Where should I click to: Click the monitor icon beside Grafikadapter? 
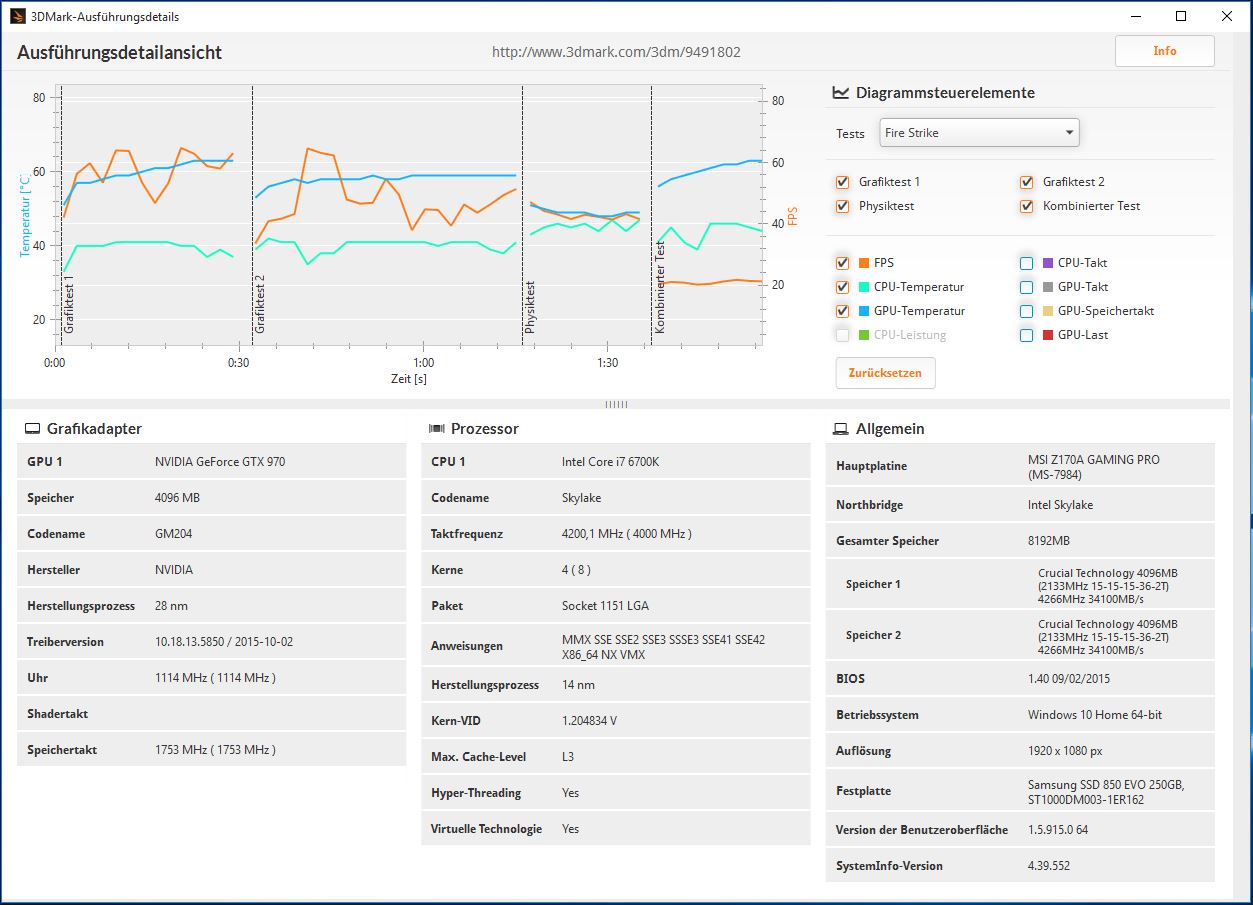(x=32, y=429)
